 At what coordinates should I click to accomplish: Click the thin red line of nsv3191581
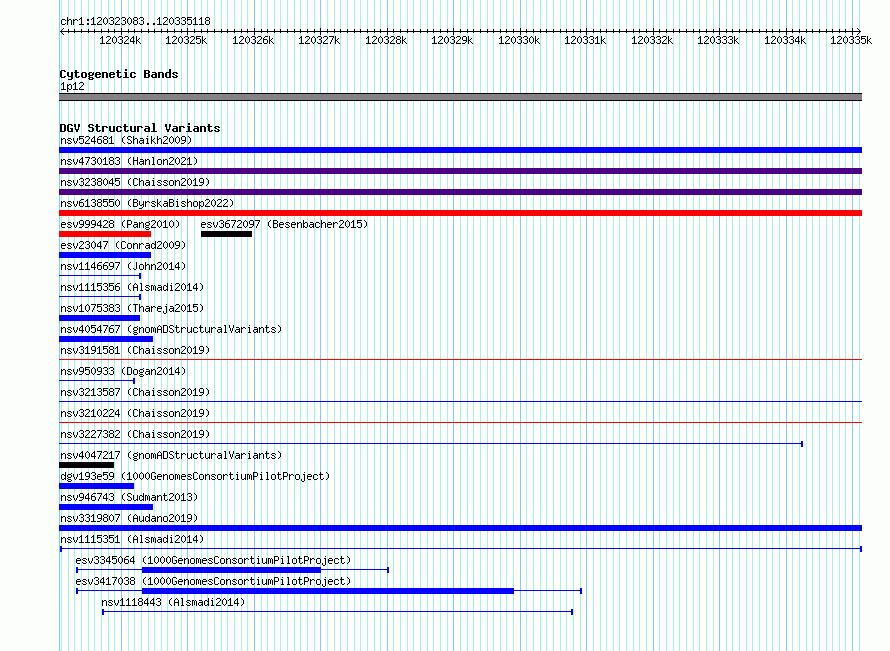tap(460, 359)
